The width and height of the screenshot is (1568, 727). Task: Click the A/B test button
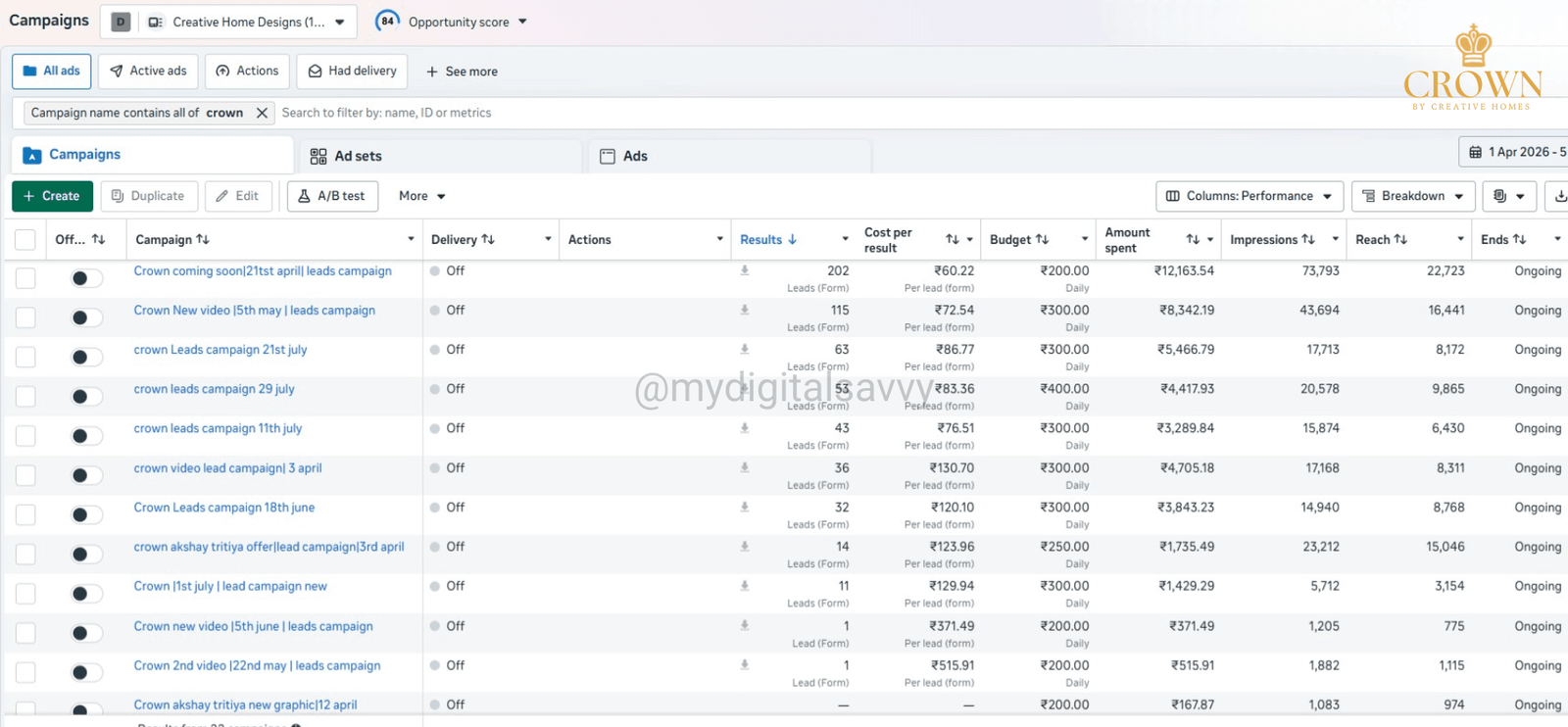(x=331, y=196)
